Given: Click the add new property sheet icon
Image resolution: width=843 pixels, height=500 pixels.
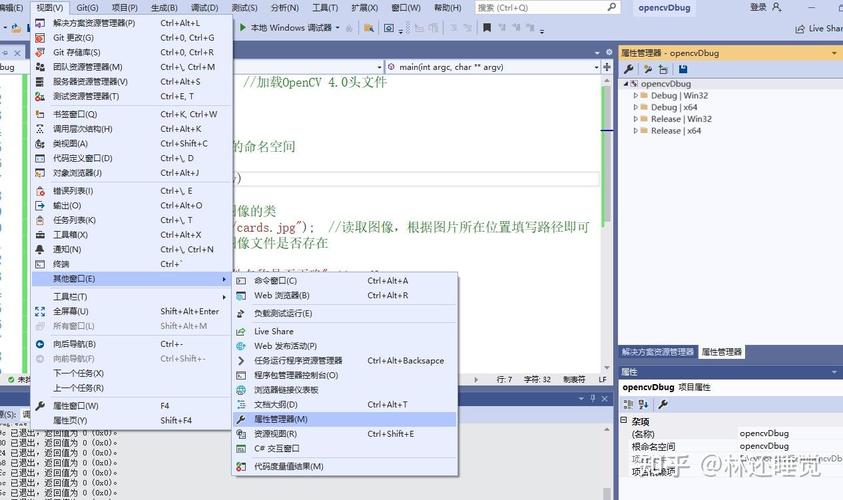Looking at the screenshot, I should [x=647, y=69].
